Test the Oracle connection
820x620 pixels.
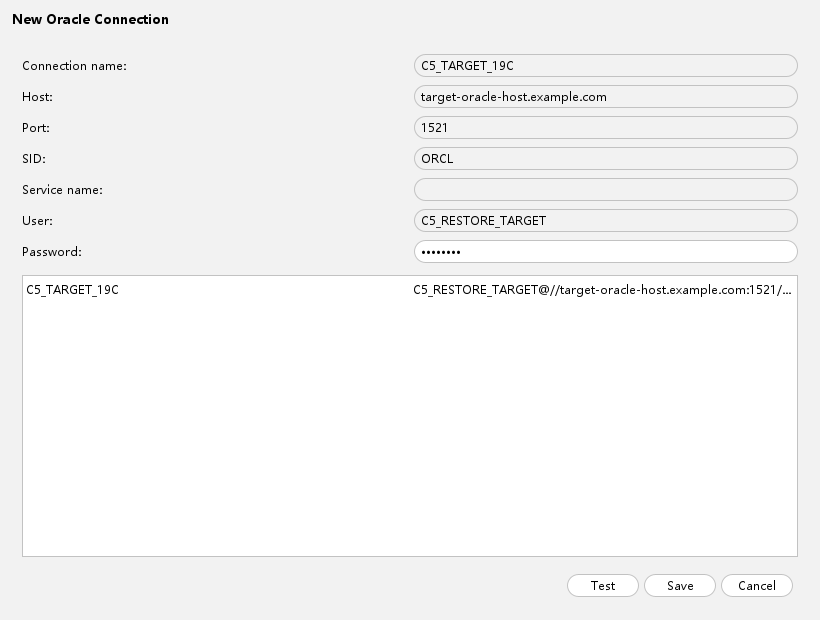point(602,585)
